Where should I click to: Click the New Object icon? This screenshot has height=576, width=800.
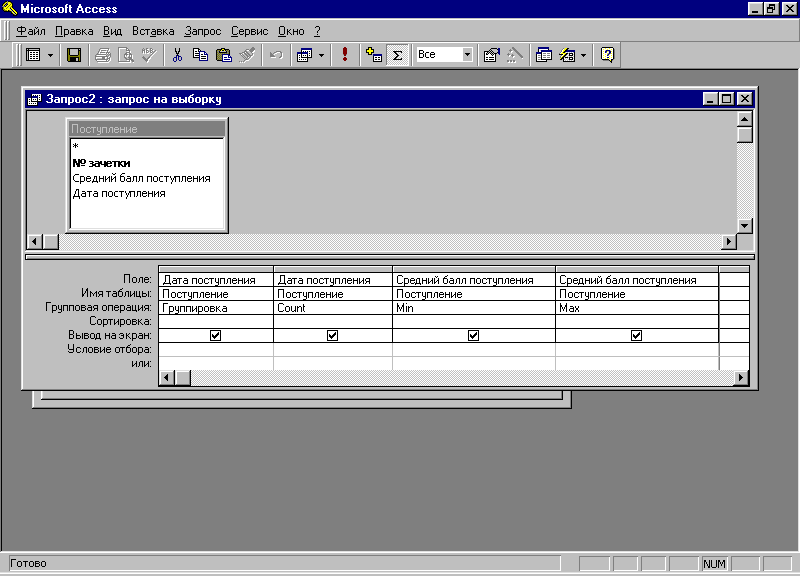click(x=567, y=55)
